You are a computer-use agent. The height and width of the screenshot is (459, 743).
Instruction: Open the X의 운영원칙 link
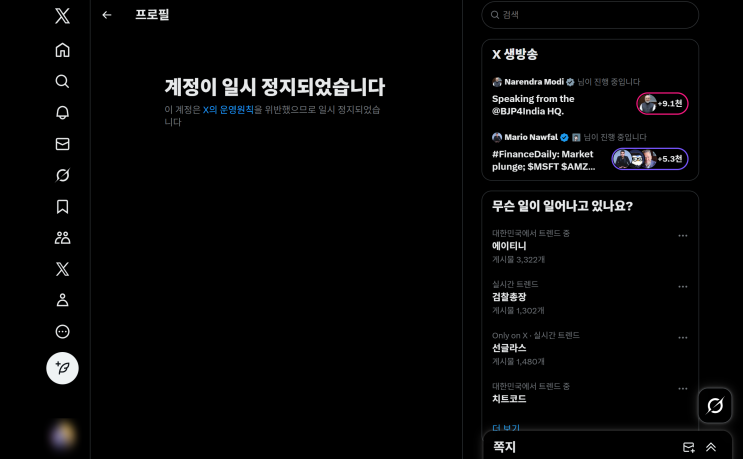(228, 110)
